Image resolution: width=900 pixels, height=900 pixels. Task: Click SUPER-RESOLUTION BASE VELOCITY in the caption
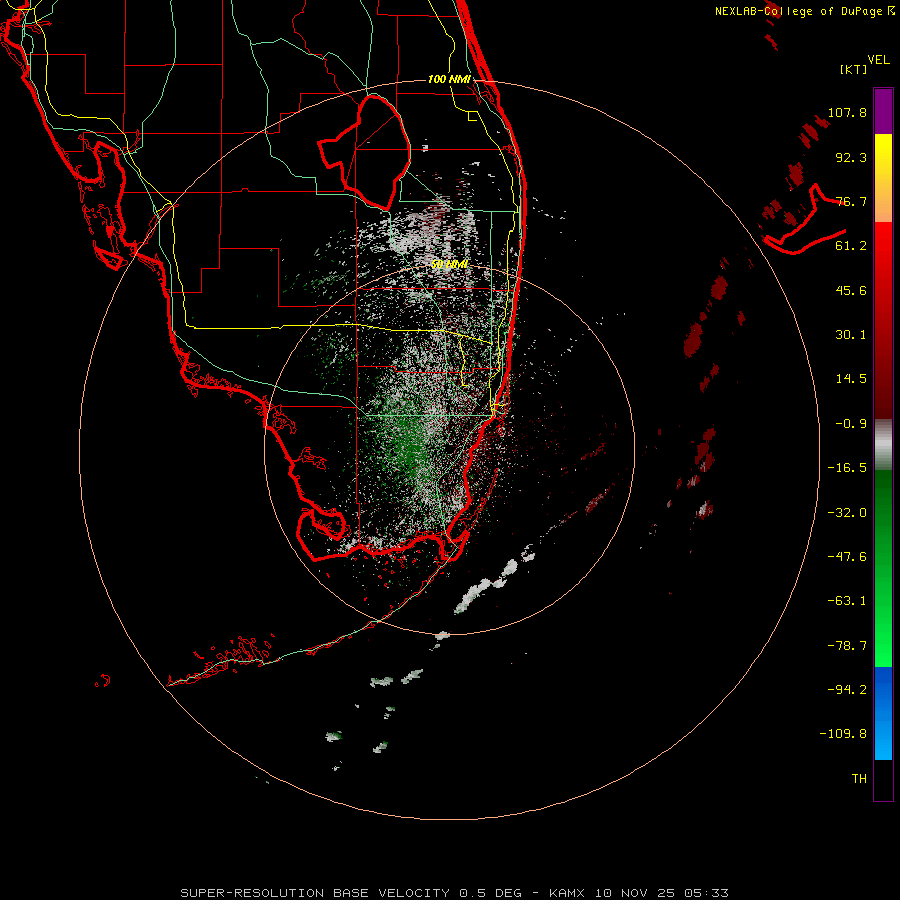click(x=315, y=893)
